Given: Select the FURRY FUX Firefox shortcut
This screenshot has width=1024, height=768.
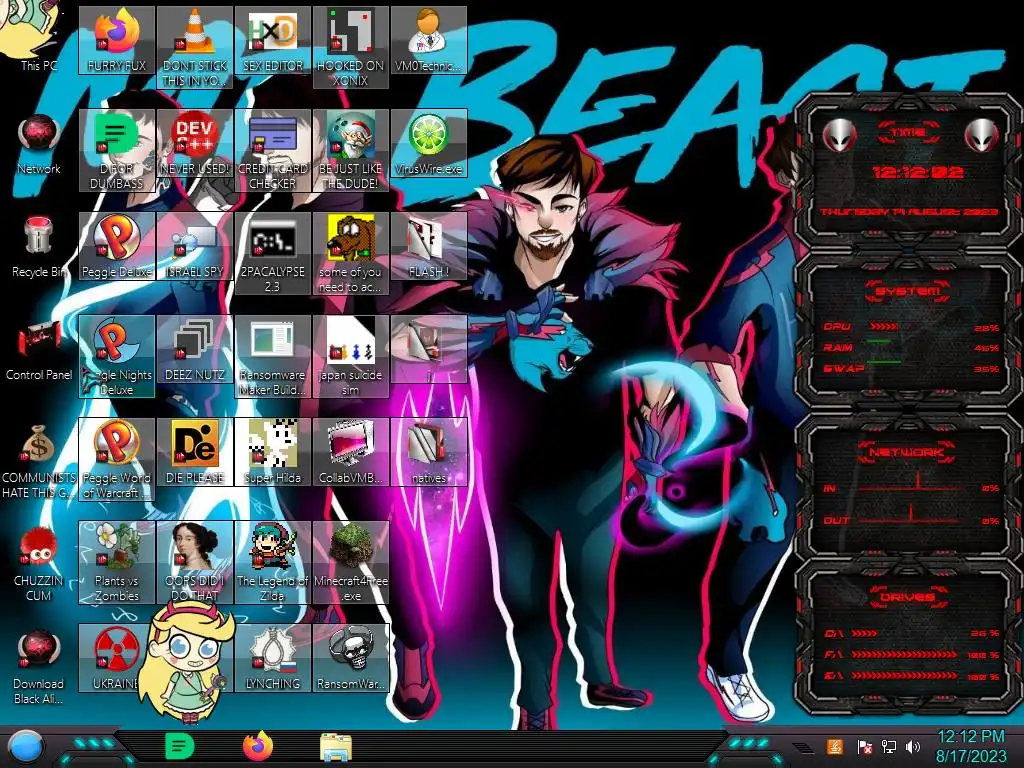Looking at the screenshot, I should tap(117, 40).
